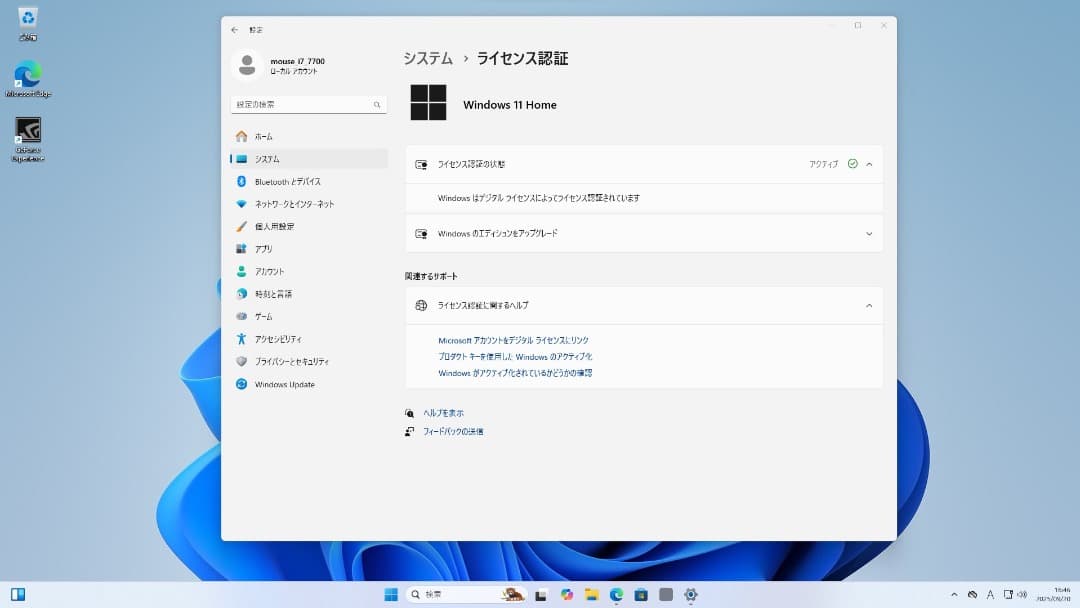
Task: Collapse the ライセンス認証の状態 section
Action: point(871,163)
